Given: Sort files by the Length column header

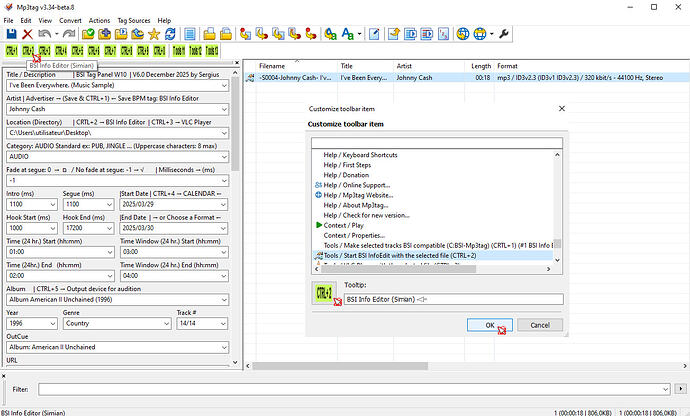Looking at the screenshot, I should [479, 66].
